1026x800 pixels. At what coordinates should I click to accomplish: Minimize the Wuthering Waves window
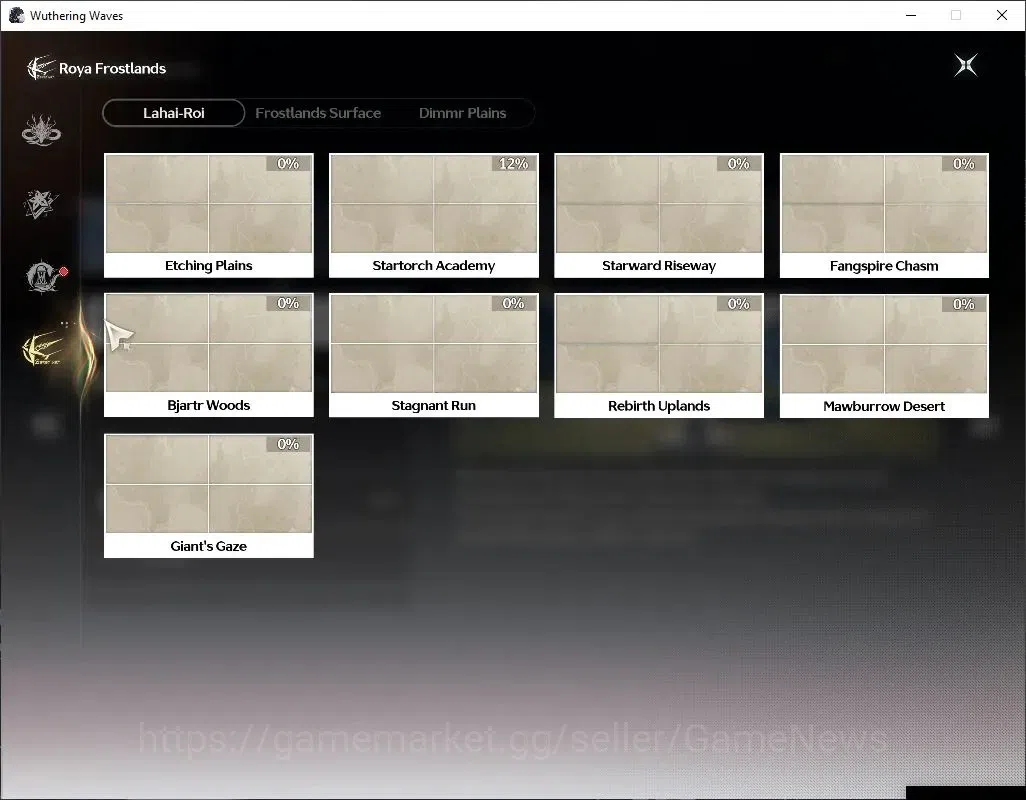pyautogui.click(x=911, y=15)
